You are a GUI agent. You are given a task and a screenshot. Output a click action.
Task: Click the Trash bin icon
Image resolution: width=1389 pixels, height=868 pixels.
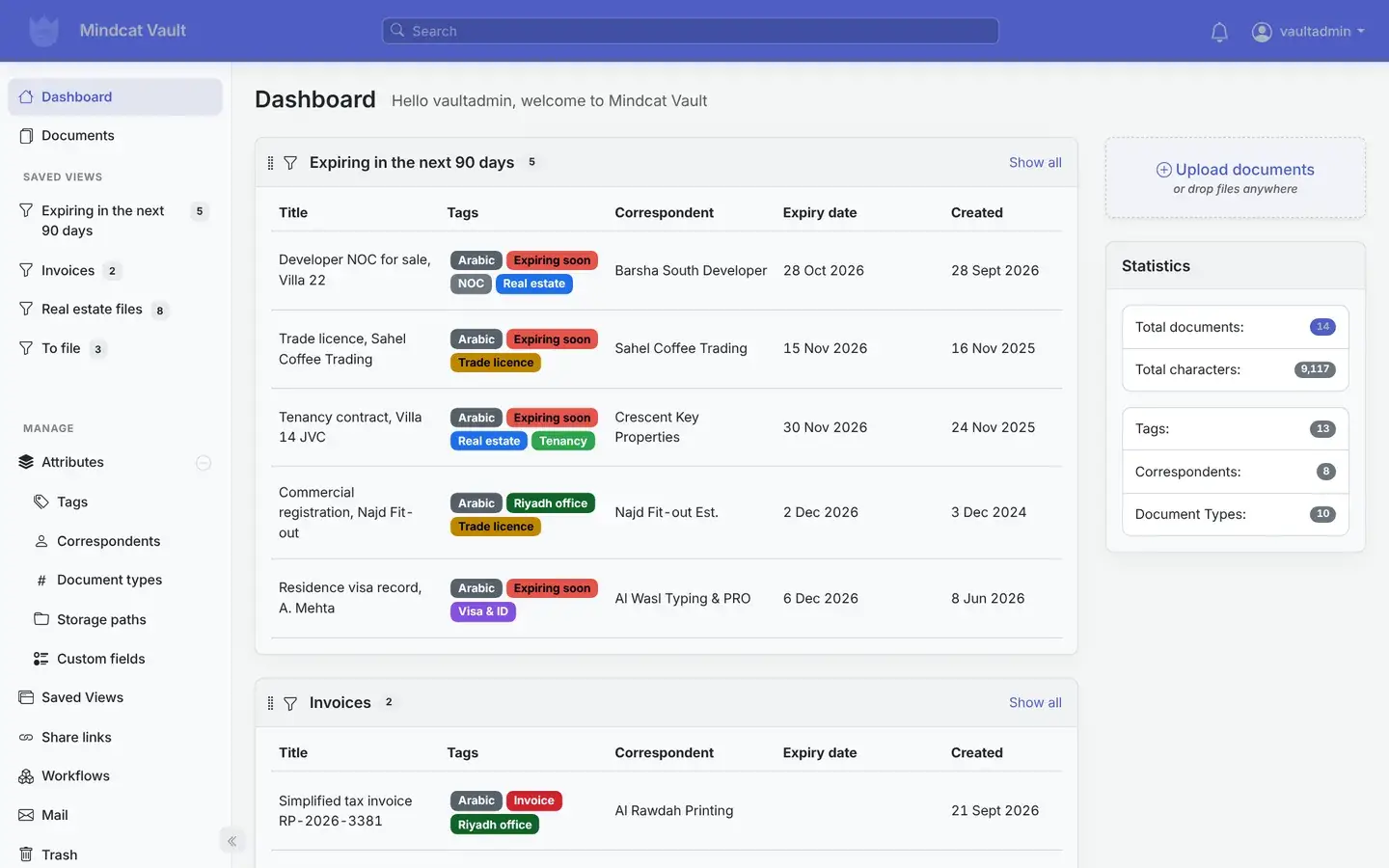click(x=26, y=854)
